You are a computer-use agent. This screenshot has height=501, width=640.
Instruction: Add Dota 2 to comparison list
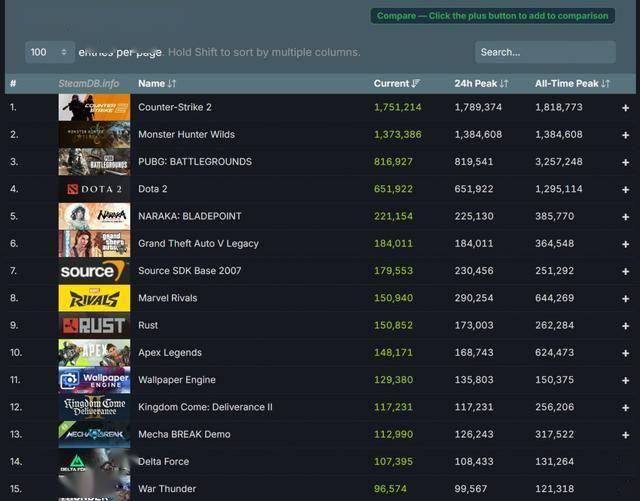coord(625,189)
